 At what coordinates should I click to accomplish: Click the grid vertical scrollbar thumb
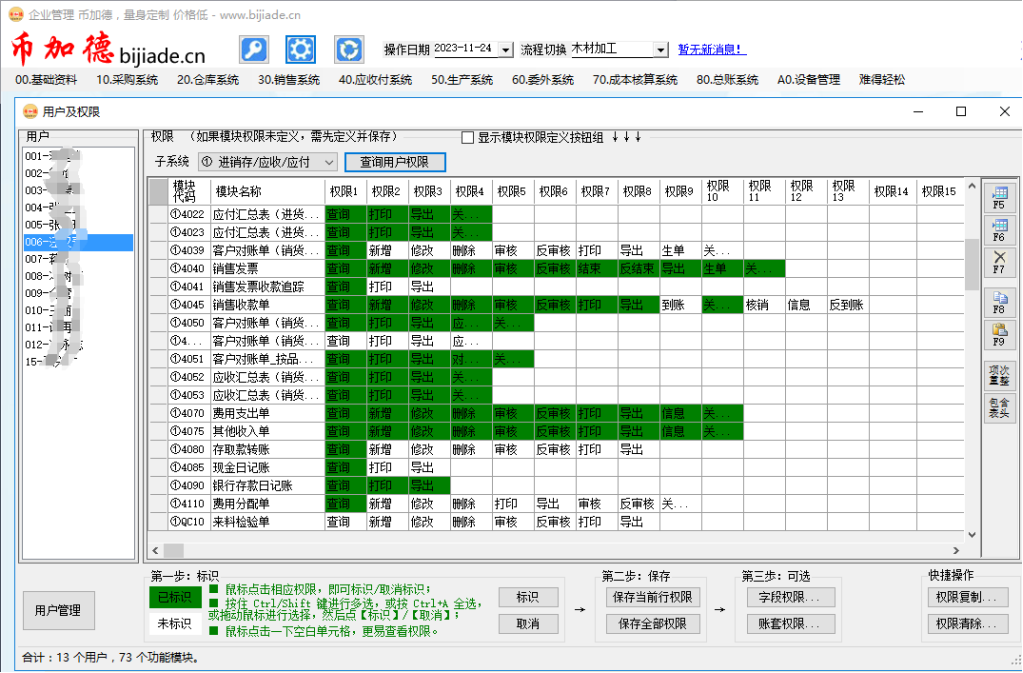971,263
